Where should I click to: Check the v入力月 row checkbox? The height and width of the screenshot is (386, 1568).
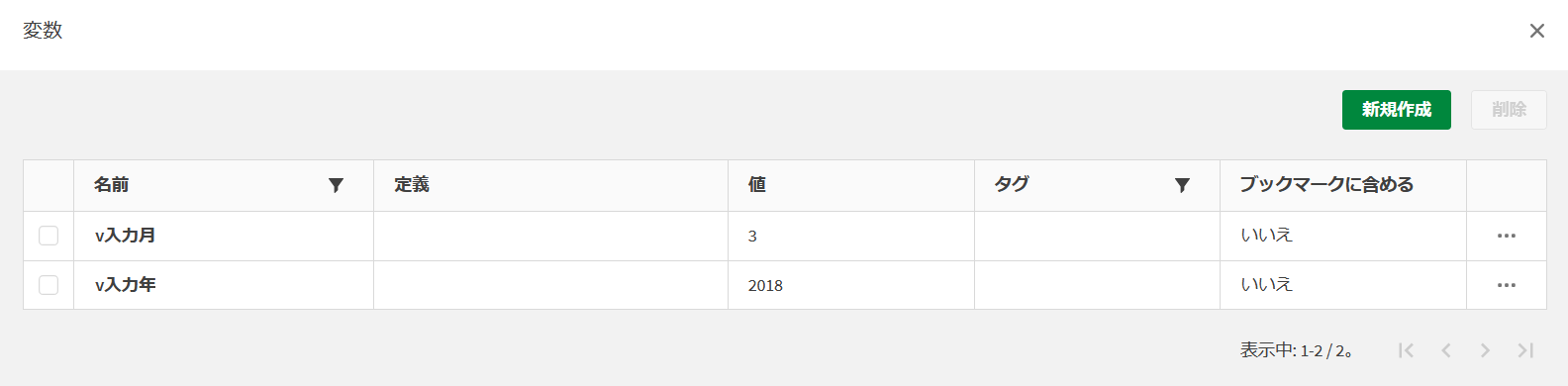[49, 236]
